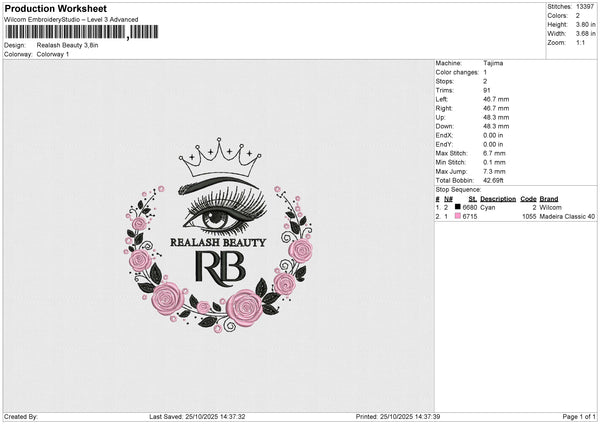Viewport: 600px width, 424px height.
Task: Click the EndX value '0.00 in'
Action: pos(493,135)
